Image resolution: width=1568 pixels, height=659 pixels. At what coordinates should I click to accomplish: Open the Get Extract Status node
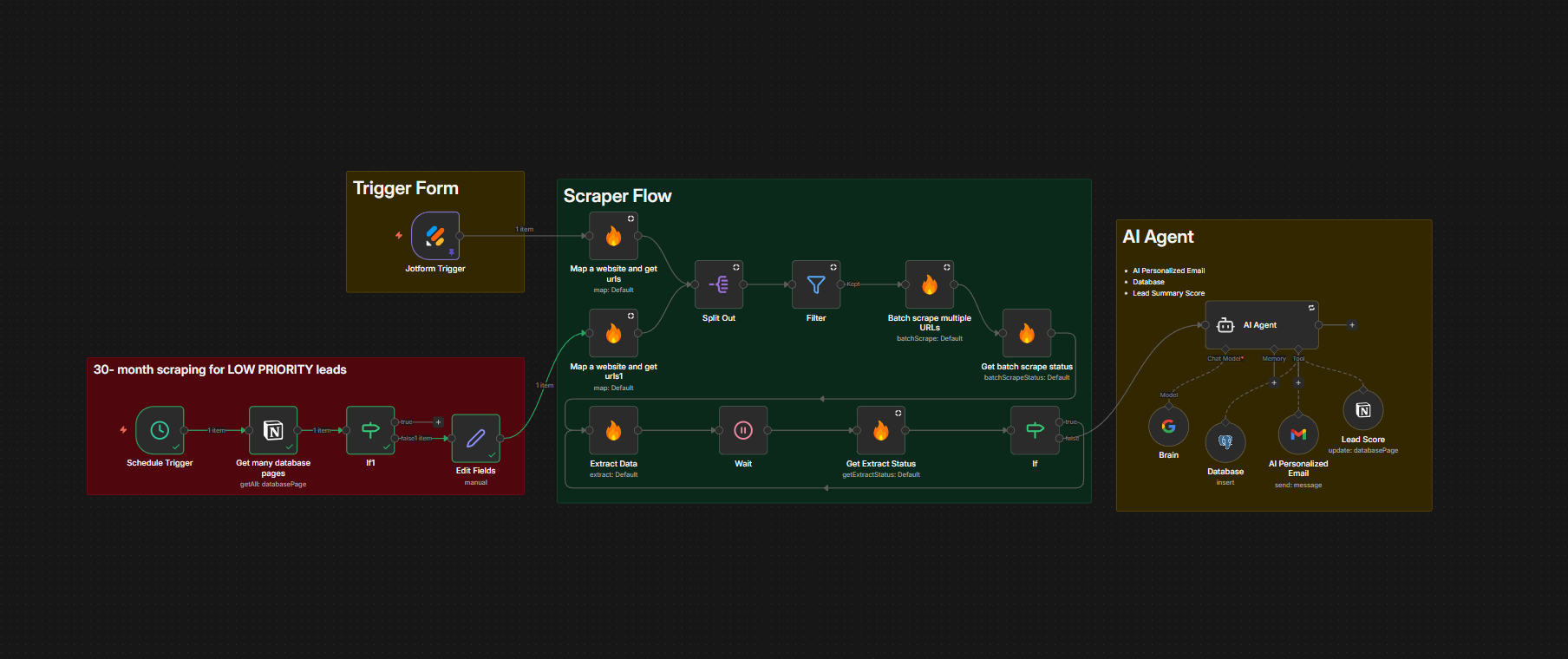point(881,430)
